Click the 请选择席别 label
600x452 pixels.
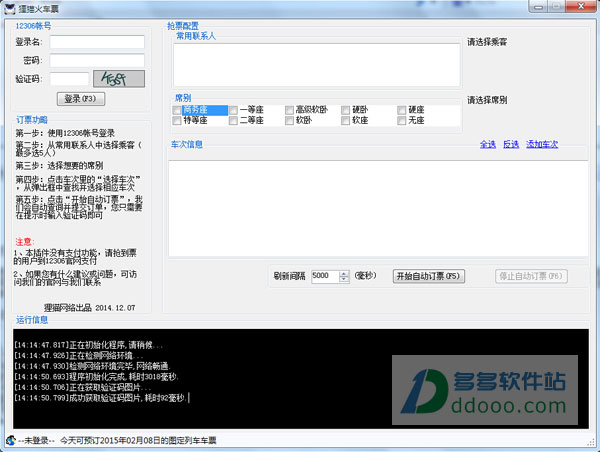(487, 100)
